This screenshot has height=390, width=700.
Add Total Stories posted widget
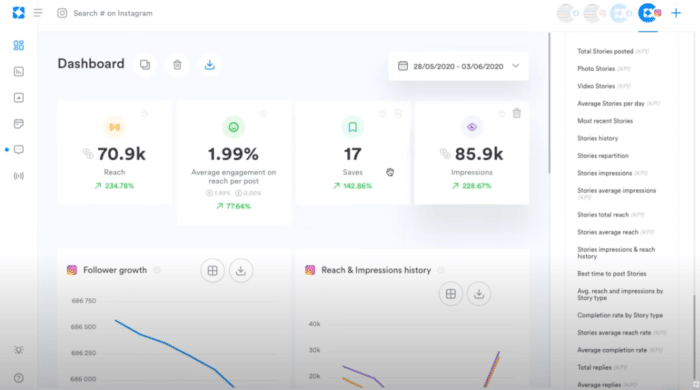point(613,51)
